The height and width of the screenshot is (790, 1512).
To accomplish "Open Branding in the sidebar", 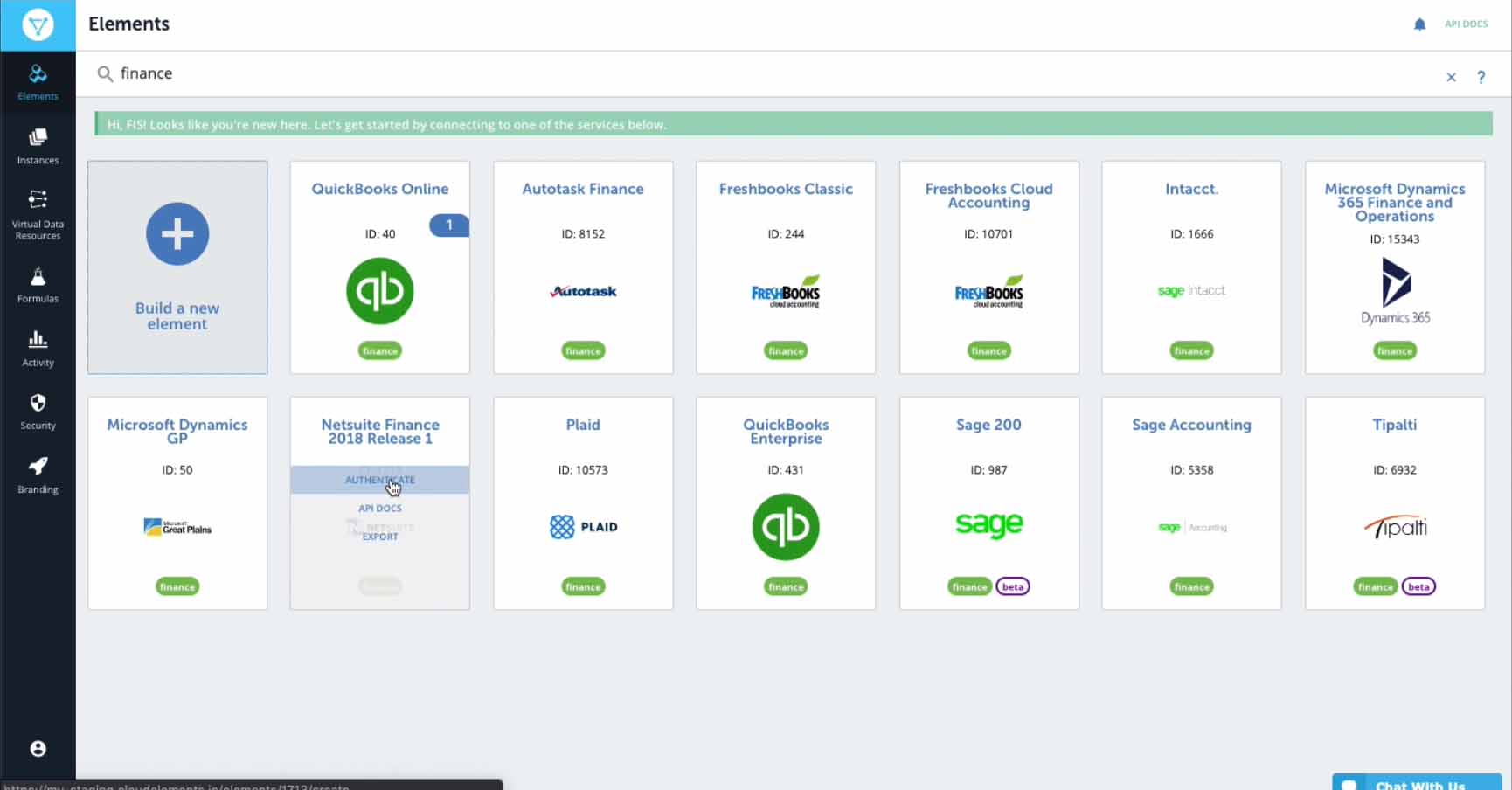I will click(x=38, y=475).
